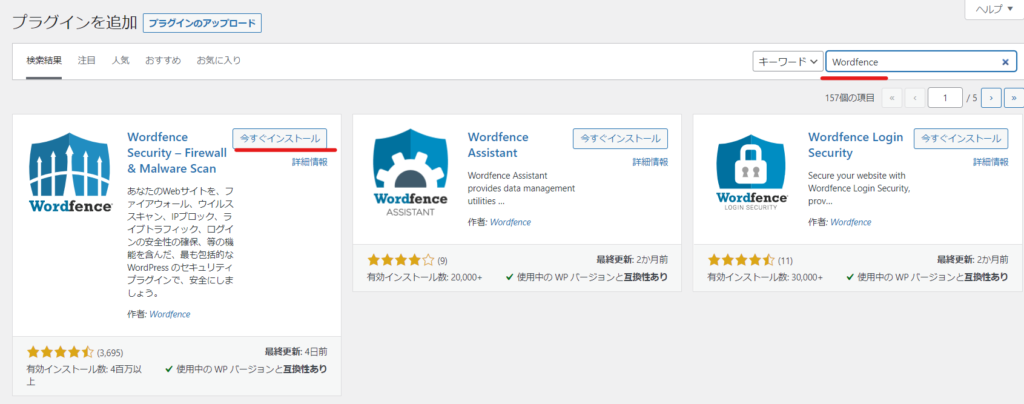The image size is (1024, 404).
Task: Click プラグインのアップロード button
Action: [x=202, y=23]
